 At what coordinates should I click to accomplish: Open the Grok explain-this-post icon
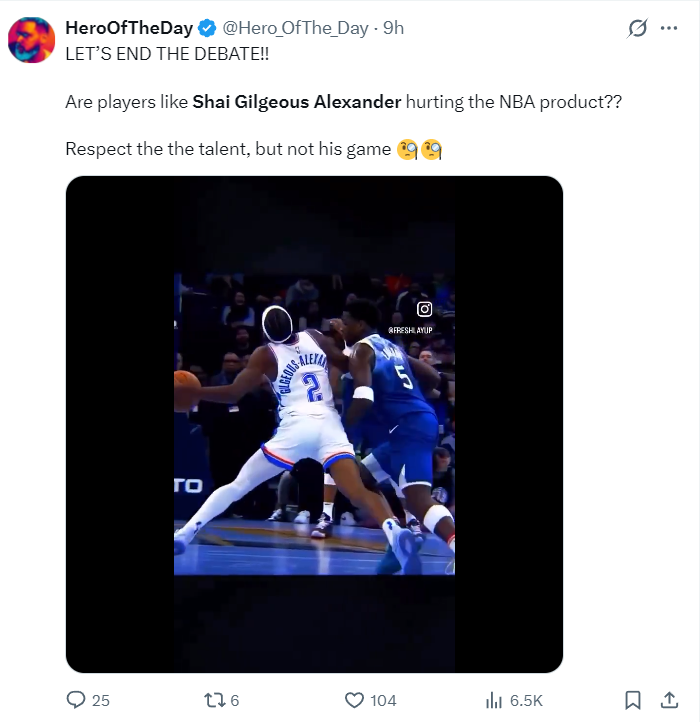(x=637, y=29)
